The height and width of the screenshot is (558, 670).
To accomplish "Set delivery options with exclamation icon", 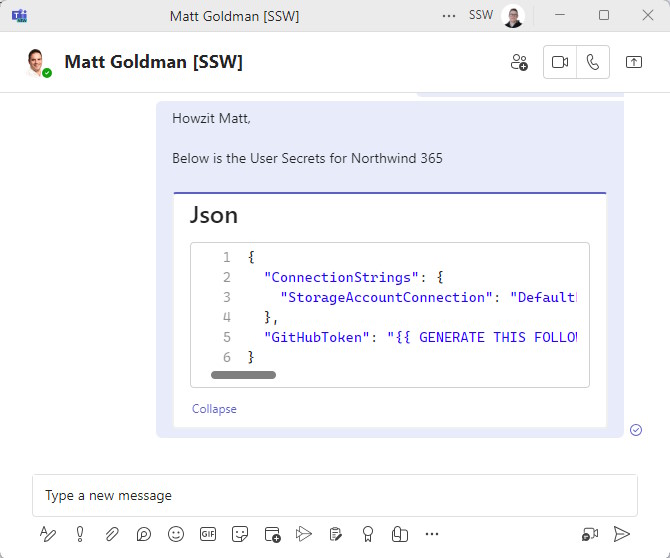I will coord(80,534).
